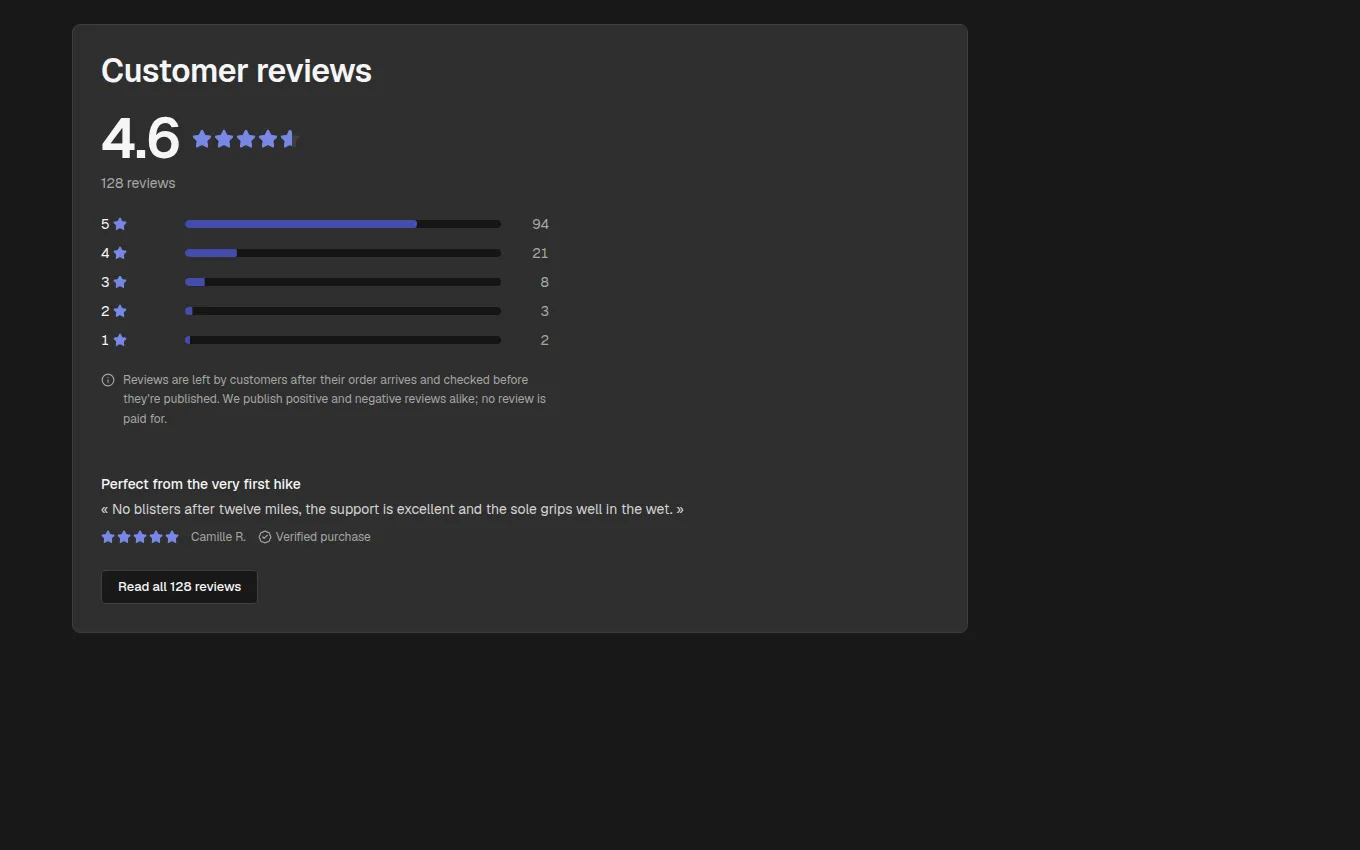
Task: Select the 5-star rating distribution bar
Action: pyautogui.click(x=343, y=224)
